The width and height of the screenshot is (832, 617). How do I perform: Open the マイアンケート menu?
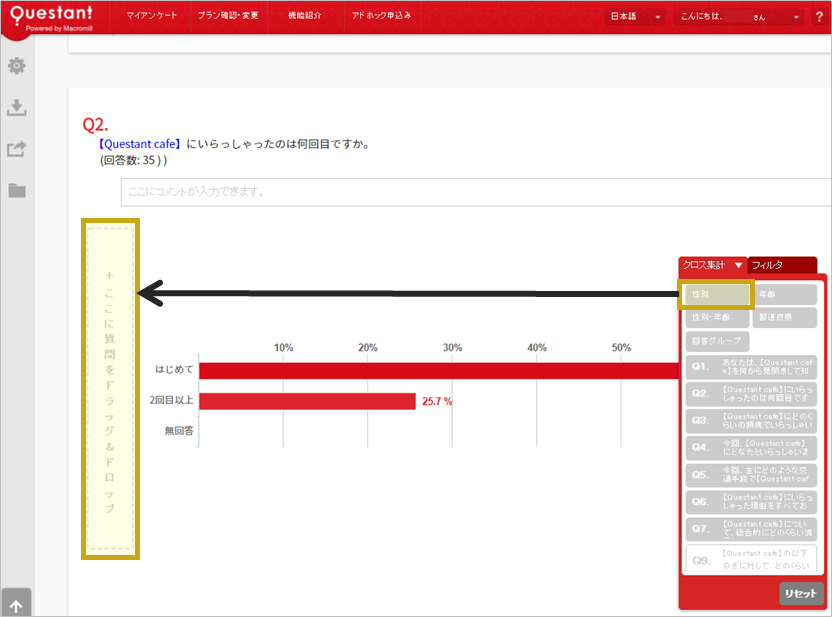click(x=151, y=16)
